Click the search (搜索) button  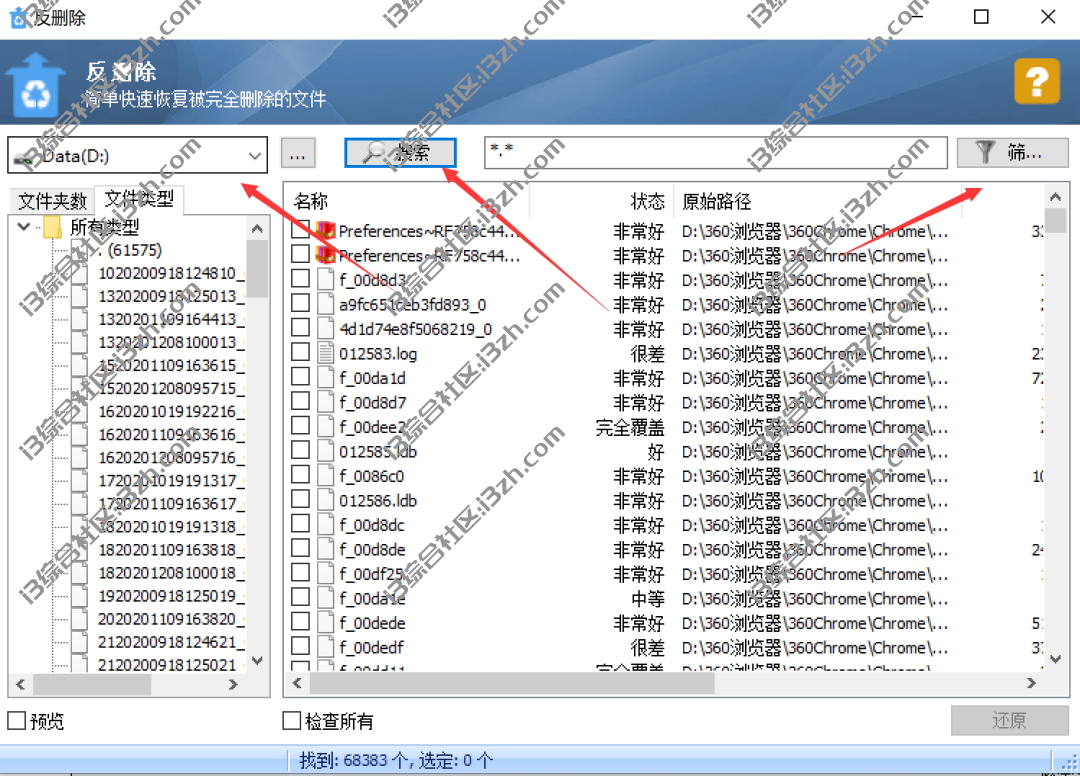click(400, 152)
